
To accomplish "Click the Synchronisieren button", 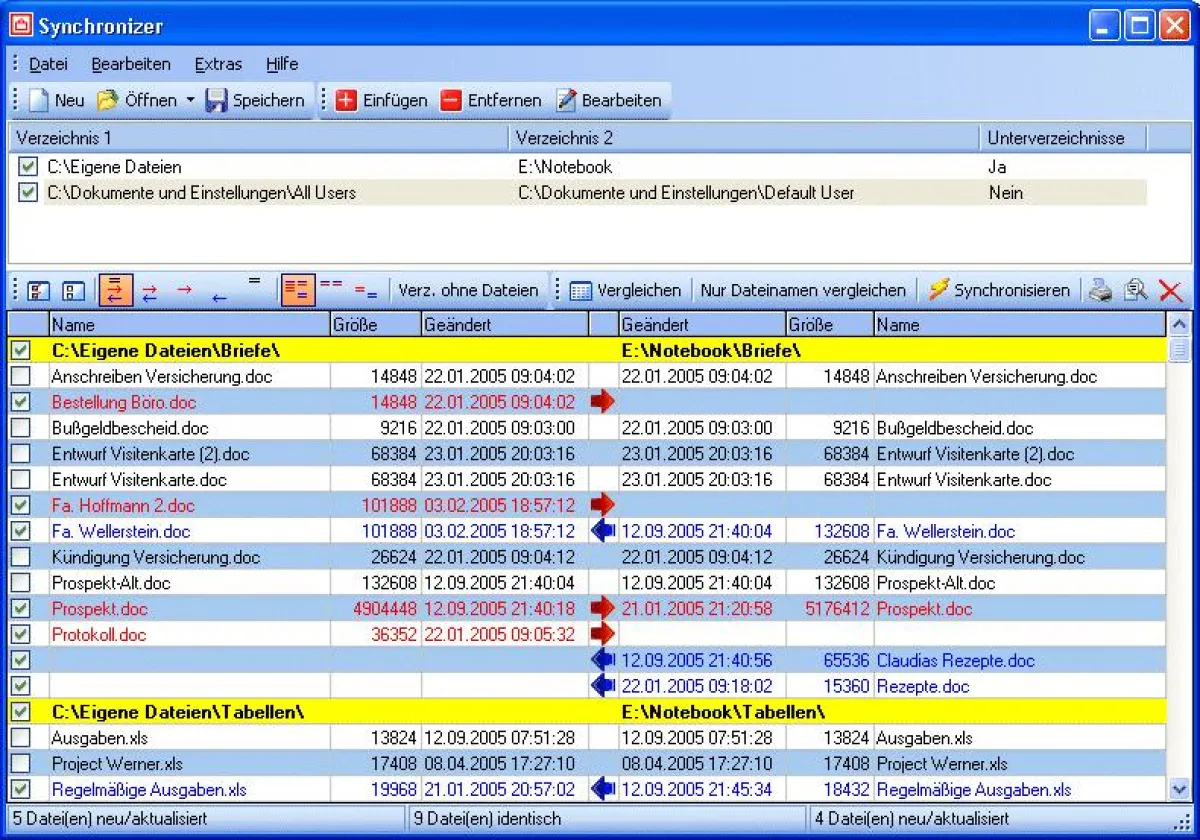I will tap(998, 290).
